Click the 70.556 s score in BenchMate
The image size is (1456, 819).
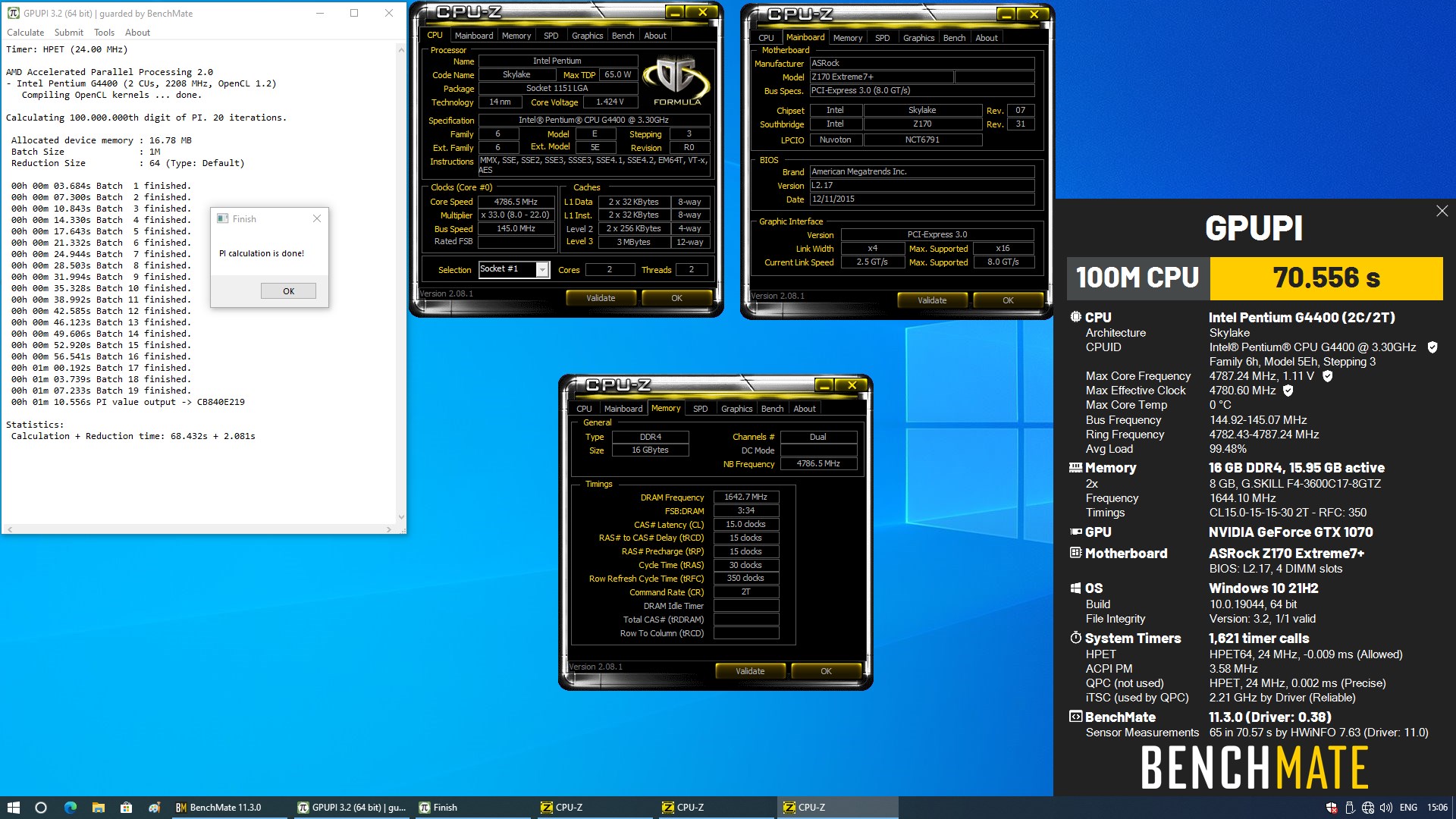[x=1326, y=278]
